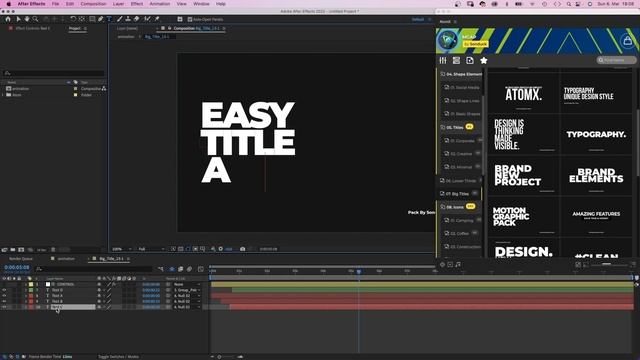Click the music note icon in Atom panel
The width and height of the screenshot is (640, 360).
click(x=458, y=264)
